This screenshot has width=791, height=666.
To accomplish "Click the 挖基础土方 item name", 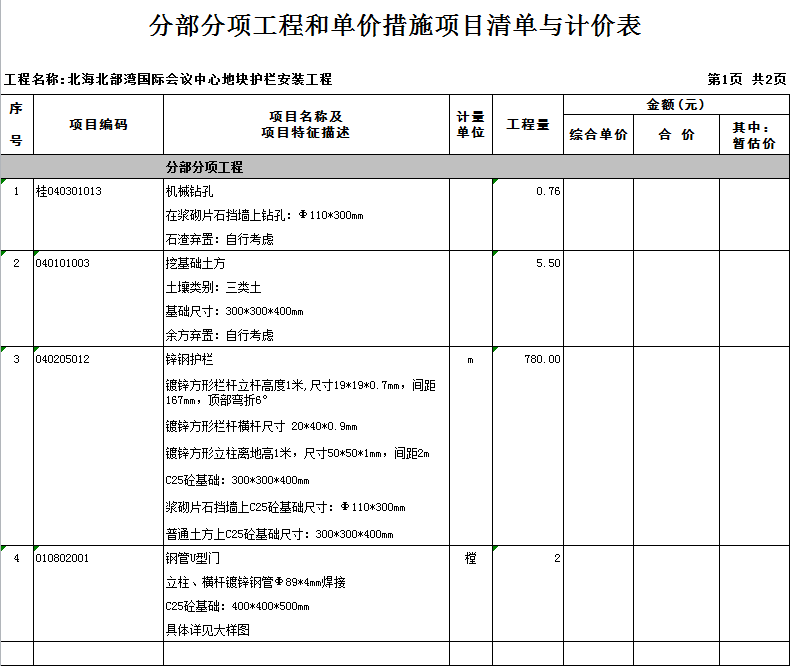I will [x=195, y=263].
